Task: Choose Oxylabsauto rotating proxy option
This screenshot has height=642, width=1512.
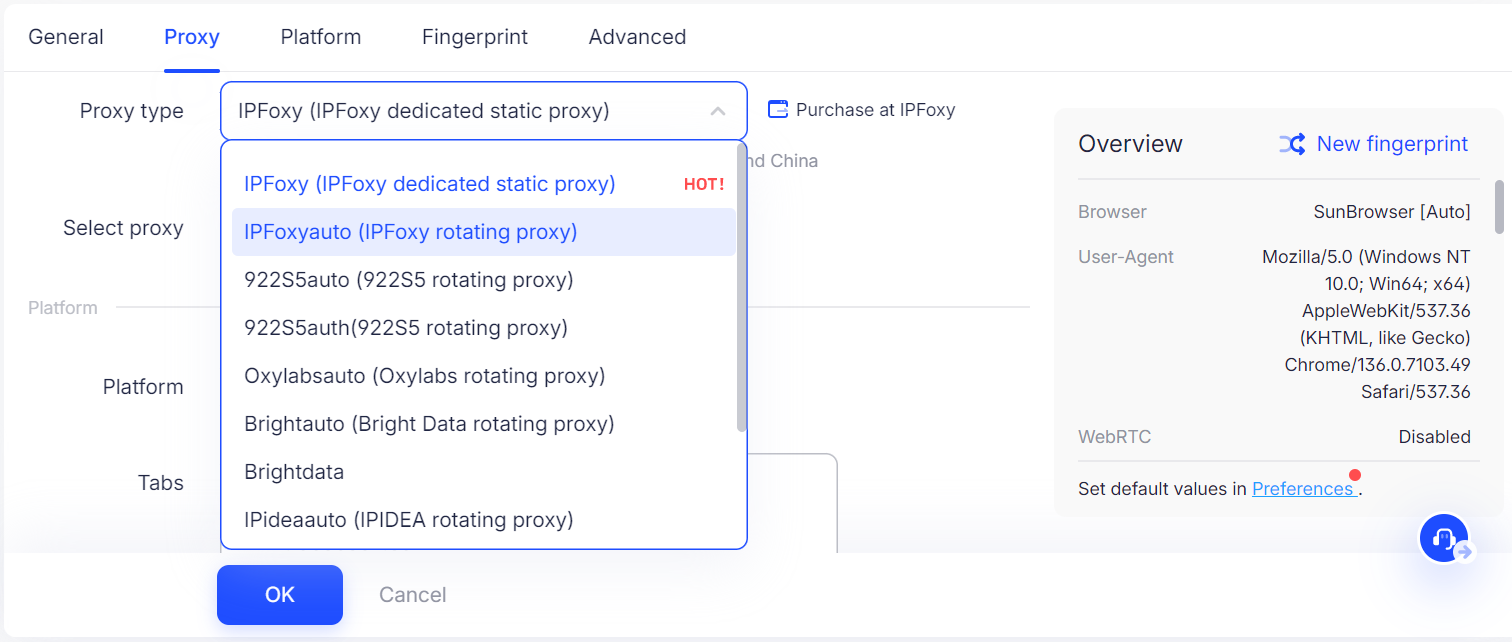Action: pos(425,376)
